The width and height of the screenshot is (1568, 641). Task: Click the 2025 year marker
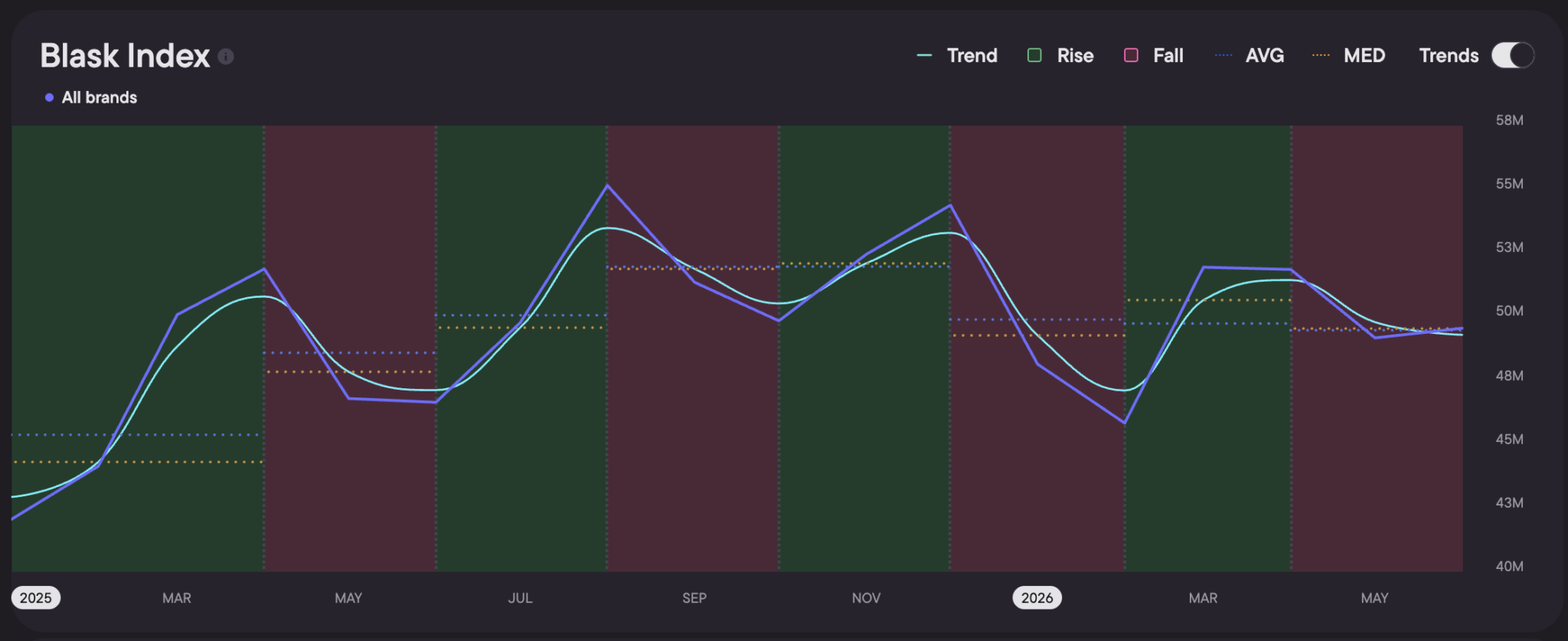click(x=36, y=597)
